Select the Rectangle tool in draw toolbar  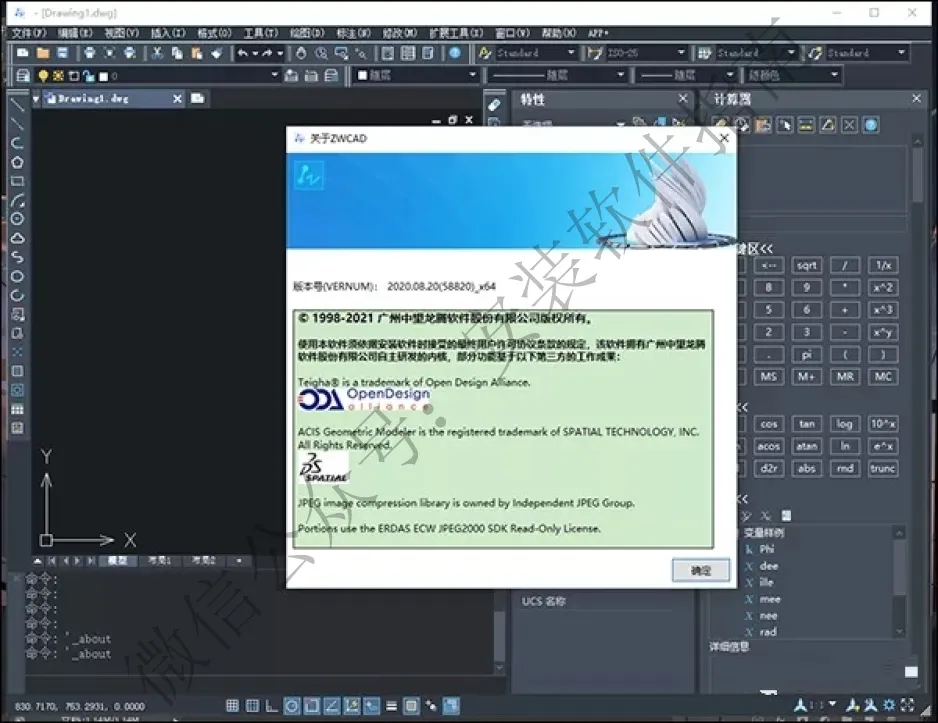pyautogui.click(x=17, y=181)
